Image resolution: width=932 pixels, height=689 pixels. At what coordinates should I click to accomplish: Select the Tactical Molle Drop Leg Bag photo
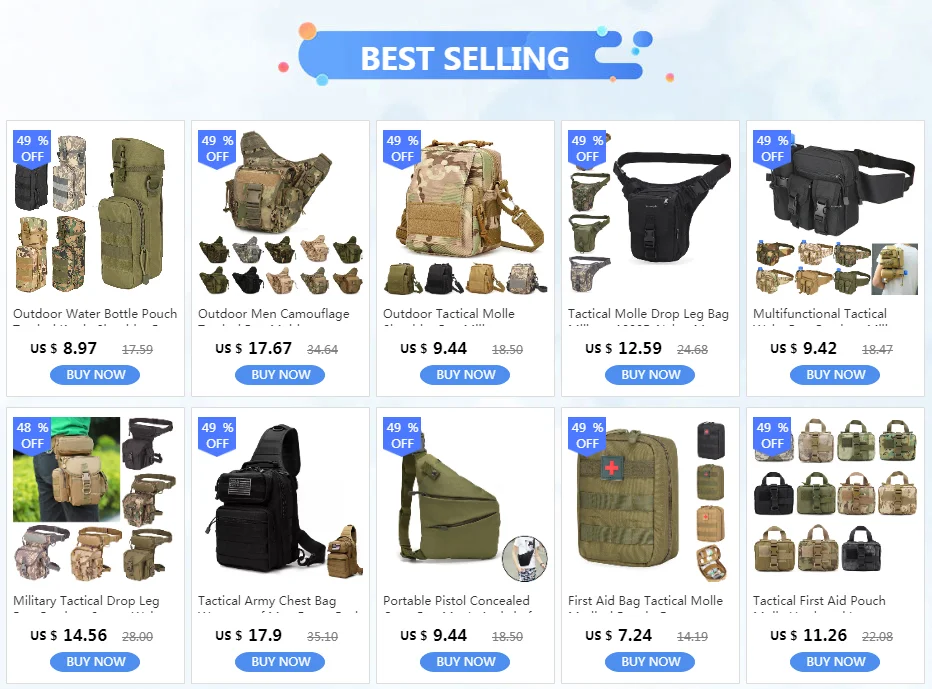coord(650,213)
